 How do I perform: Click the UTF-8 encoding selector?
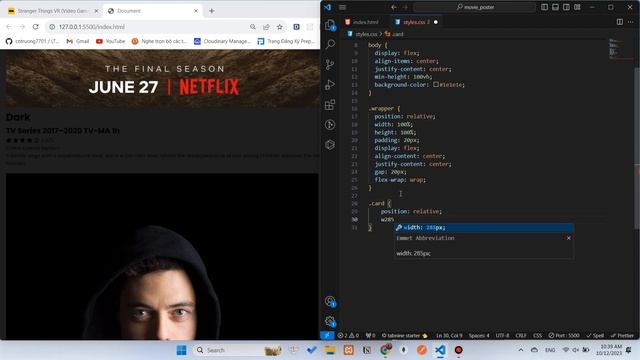pyautogui.click(x=502, y=336)
